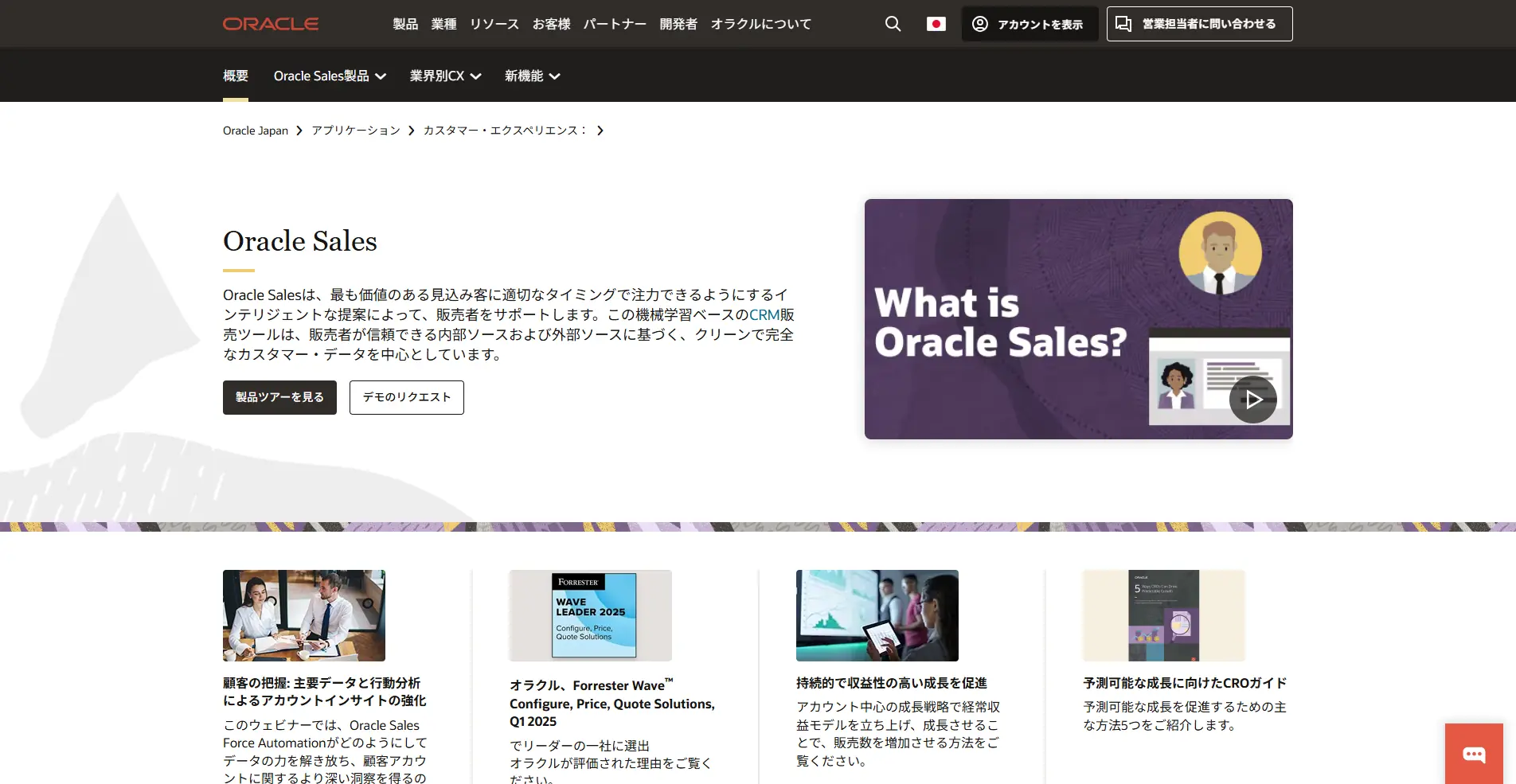Go to Oracle Japan breadcrumb

pos(256,131)
